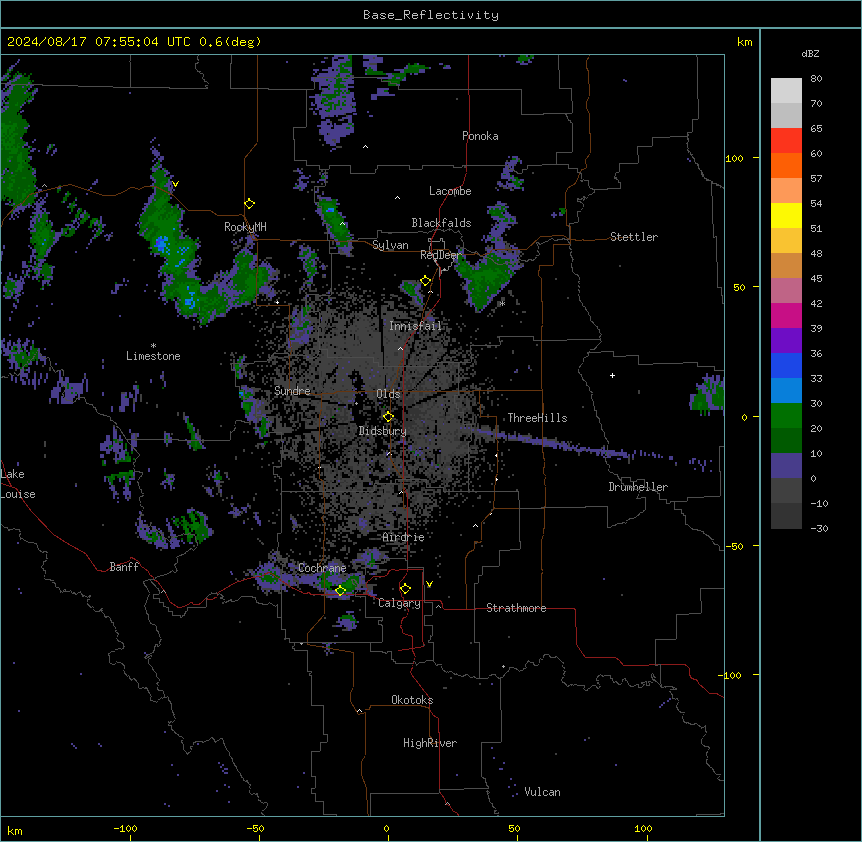Image resolution: width=862 pixels, height=842 pixels.
Task: Select the brown 45–48 dBZ legend swatch
Action: (x=786, y=265)
